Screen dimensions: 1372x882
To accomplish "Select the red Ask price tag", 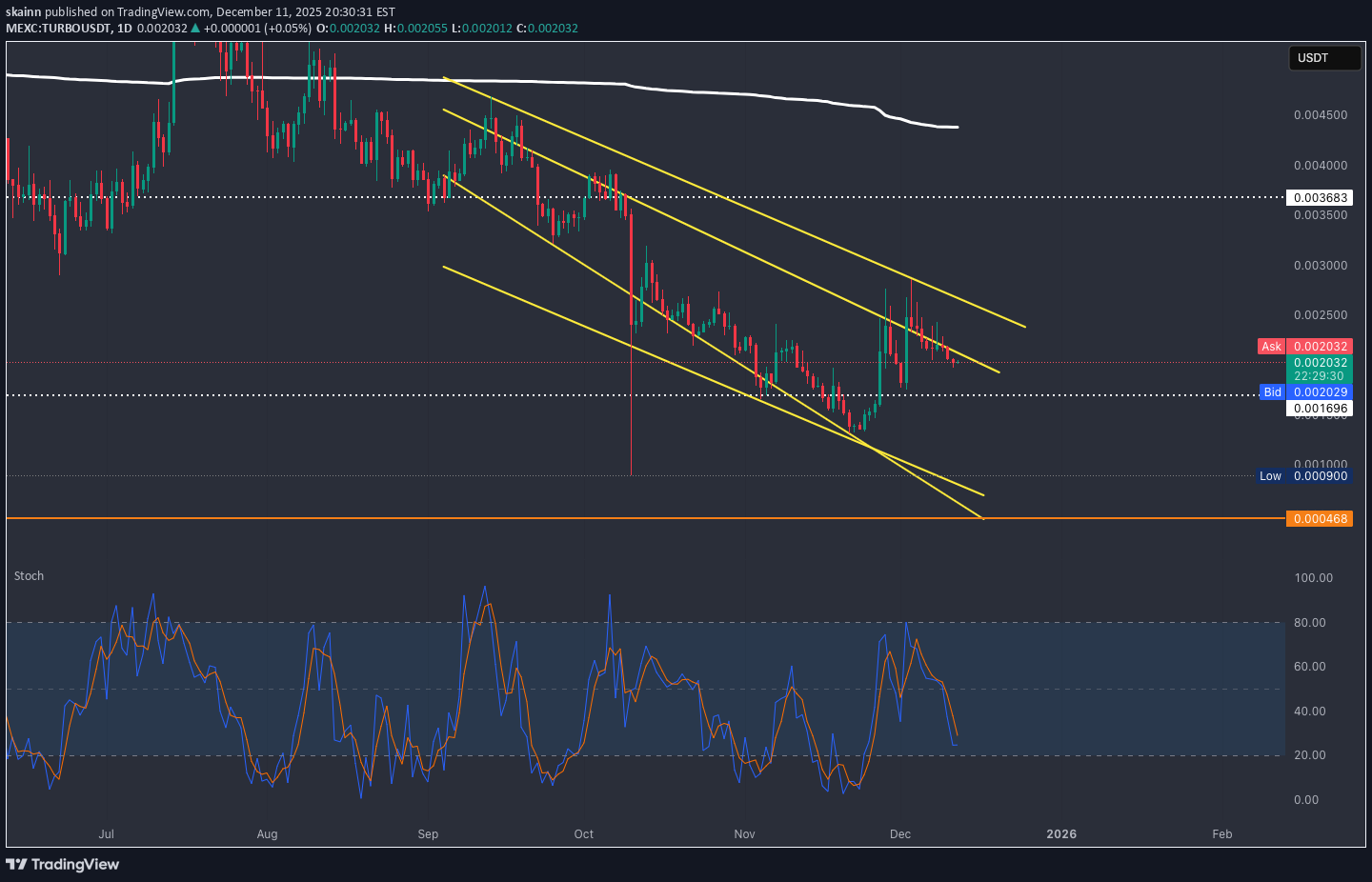I will 1271,347.
